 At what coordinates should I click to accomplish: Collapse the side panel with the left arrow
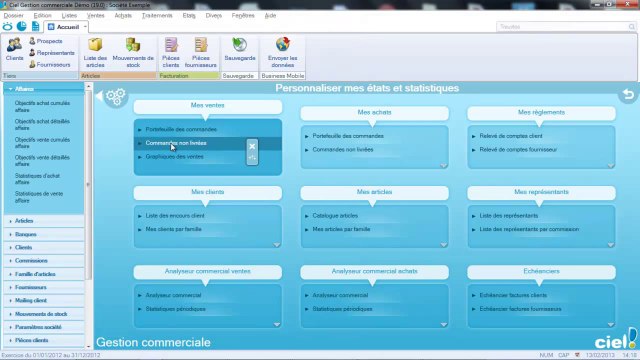click(99, 96)
